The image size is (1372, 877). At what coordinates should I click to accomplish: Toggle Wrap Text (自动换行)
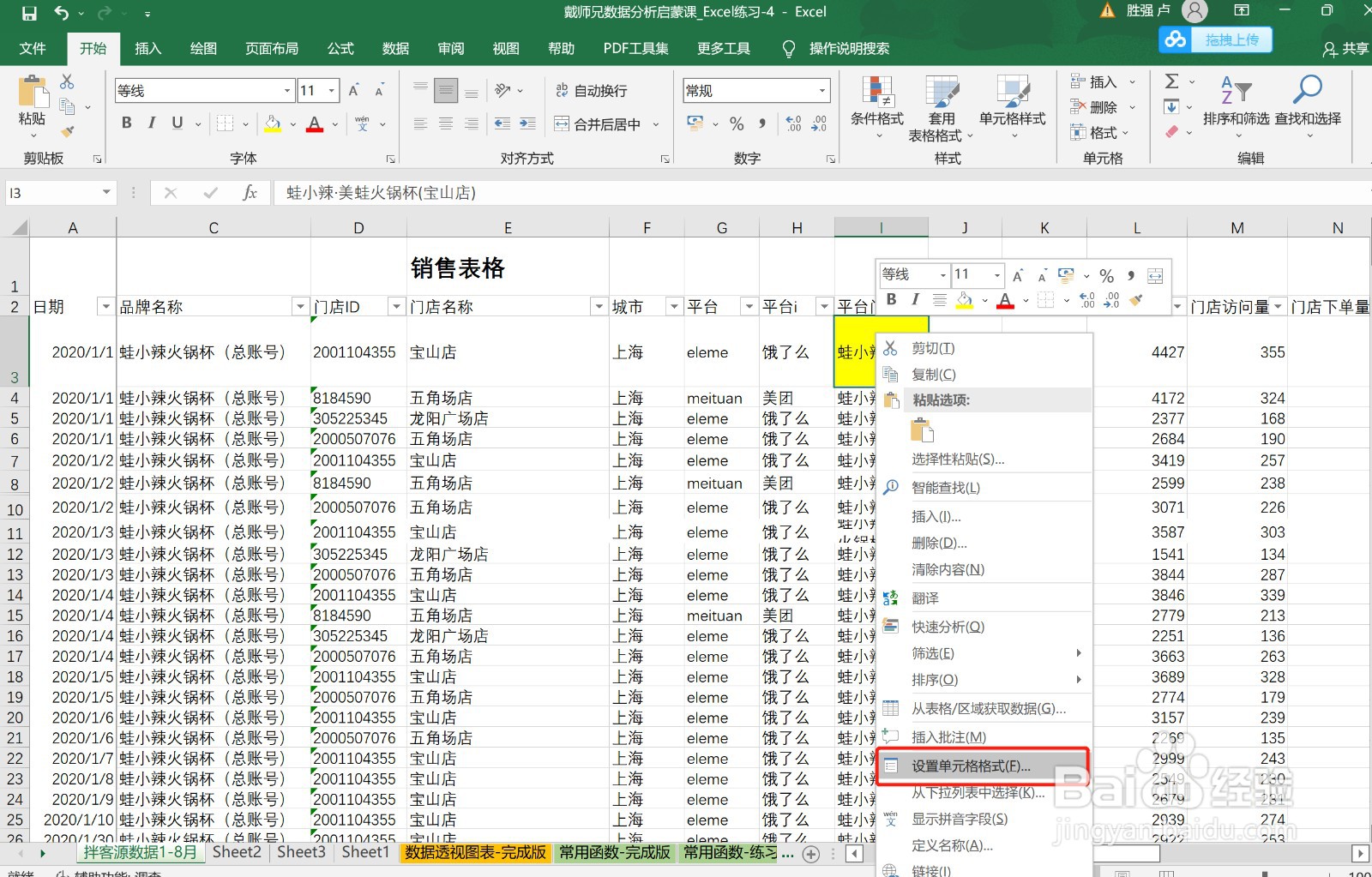tap(592, 91)
